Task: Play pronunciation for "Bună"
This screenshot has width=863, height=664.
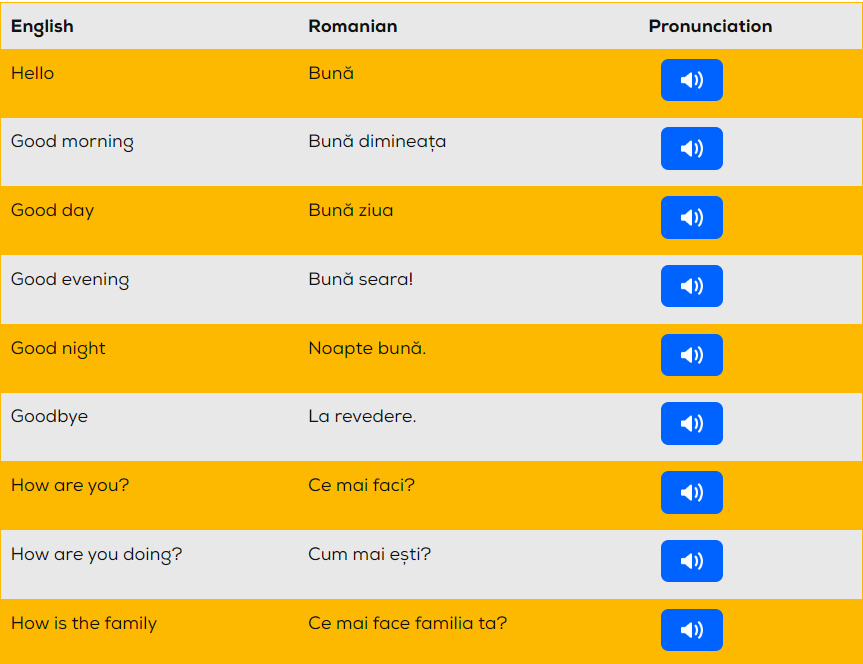Action: pyautogui.click(x=691, y=80)
